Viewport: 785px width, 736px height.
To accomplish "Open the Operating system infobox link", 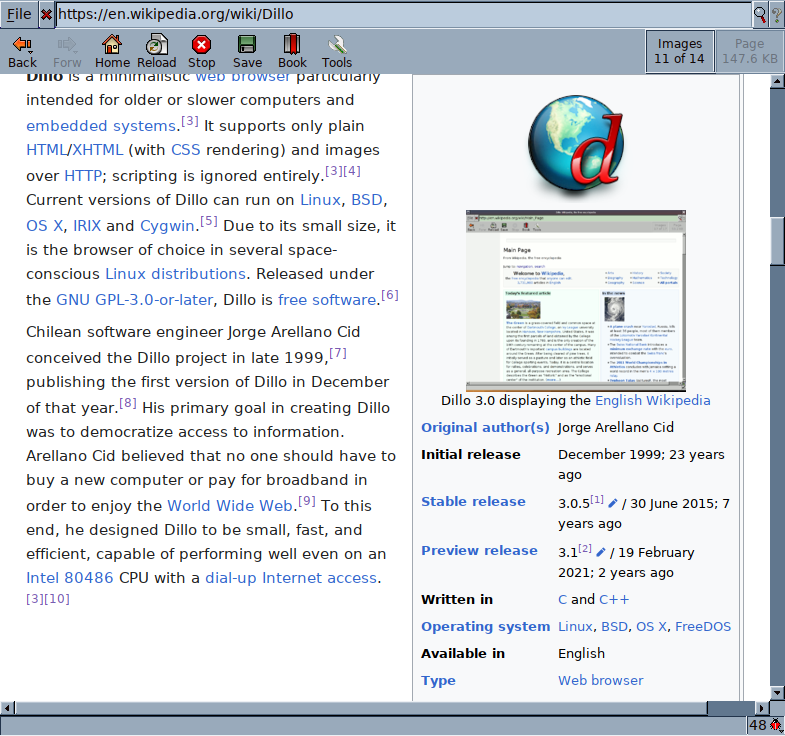I will point(486,627).
